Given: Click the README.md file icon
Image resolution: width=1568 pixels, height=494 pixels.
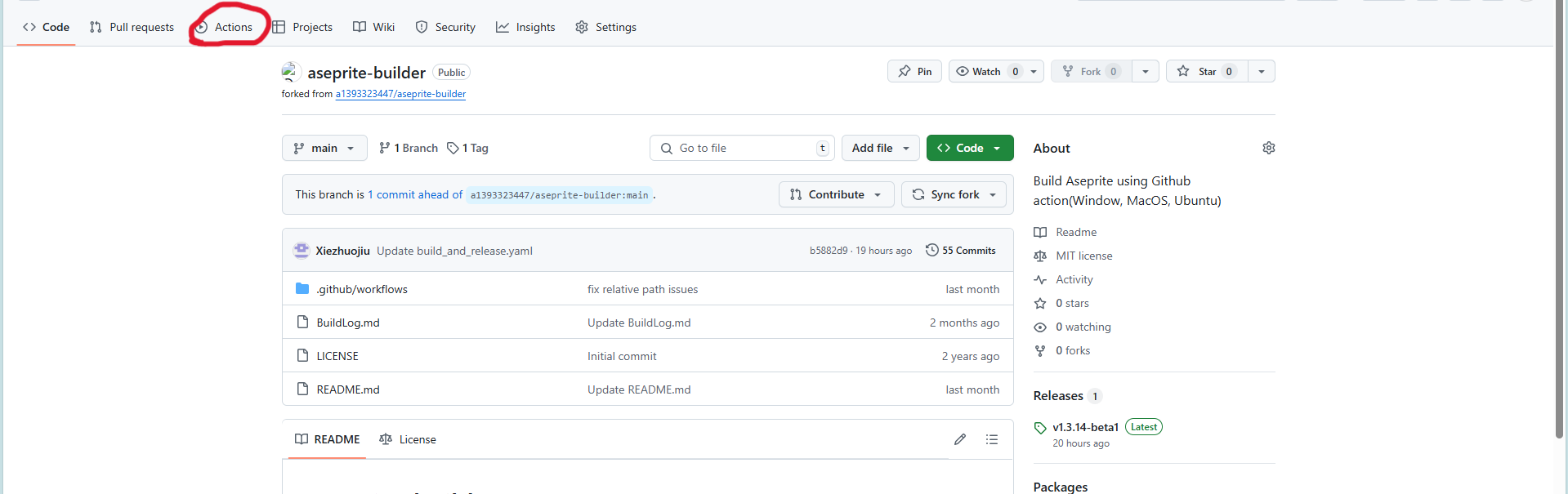Looking at the screenshot, I should point(302,389).
